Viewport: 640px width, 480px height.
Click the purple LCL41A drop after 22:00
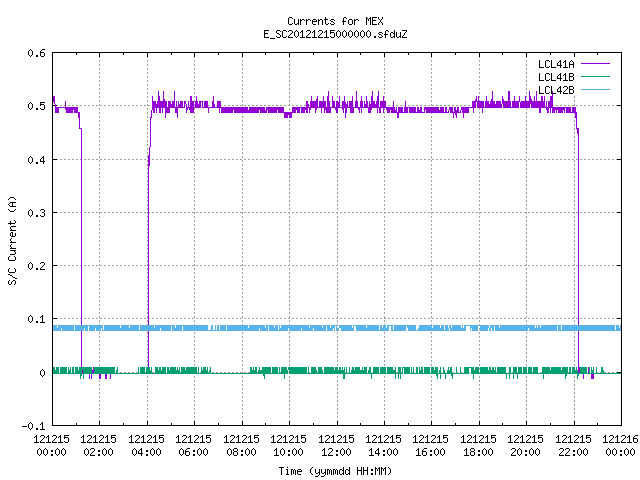(x=578, y=249)
